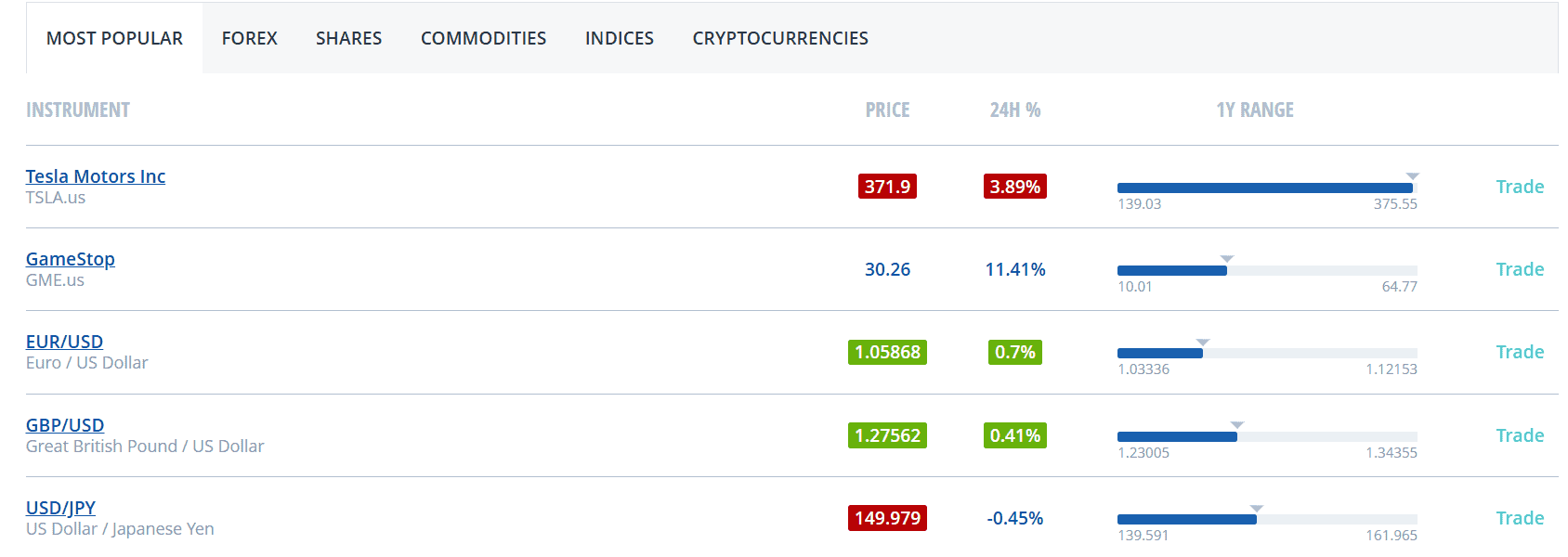
Task: Open the GameStop instrument link
Action: tap(71, 259)
